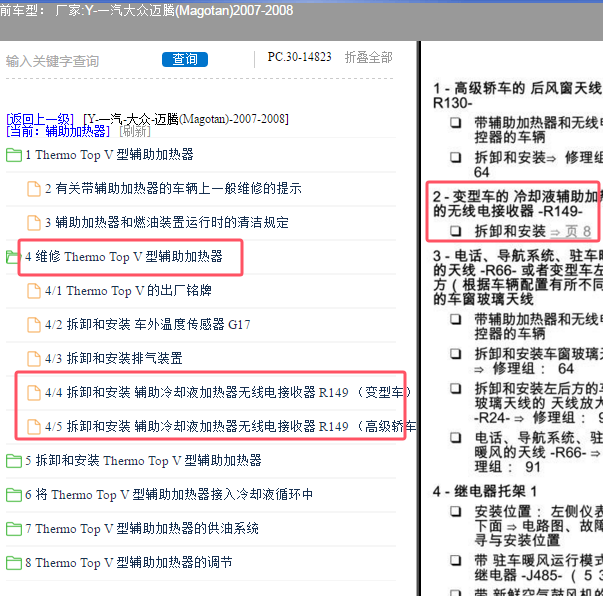Tick the first checkbox under heading 3 R66
The width and height of the screenshot is (603, 596).
(x=456, y=319)
